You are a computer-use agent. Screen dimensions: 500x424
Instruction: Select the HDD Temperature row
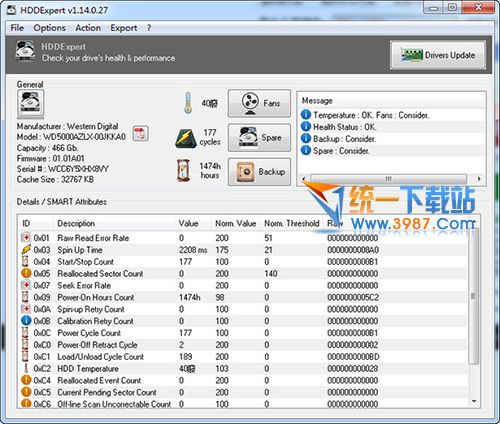(x=243, y=368)
